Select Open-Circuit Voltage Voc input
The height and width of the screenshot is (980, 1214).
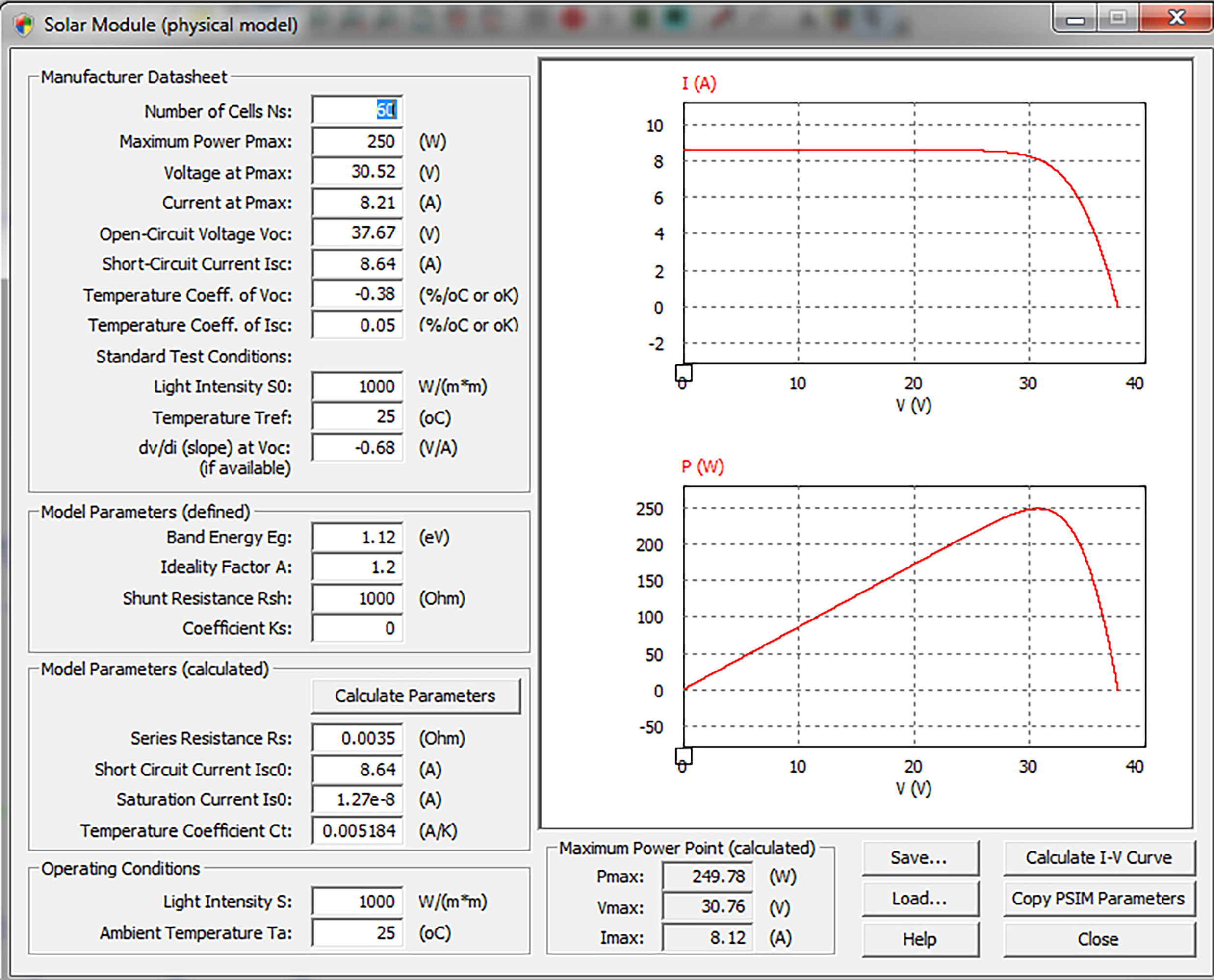pos(357,232)
